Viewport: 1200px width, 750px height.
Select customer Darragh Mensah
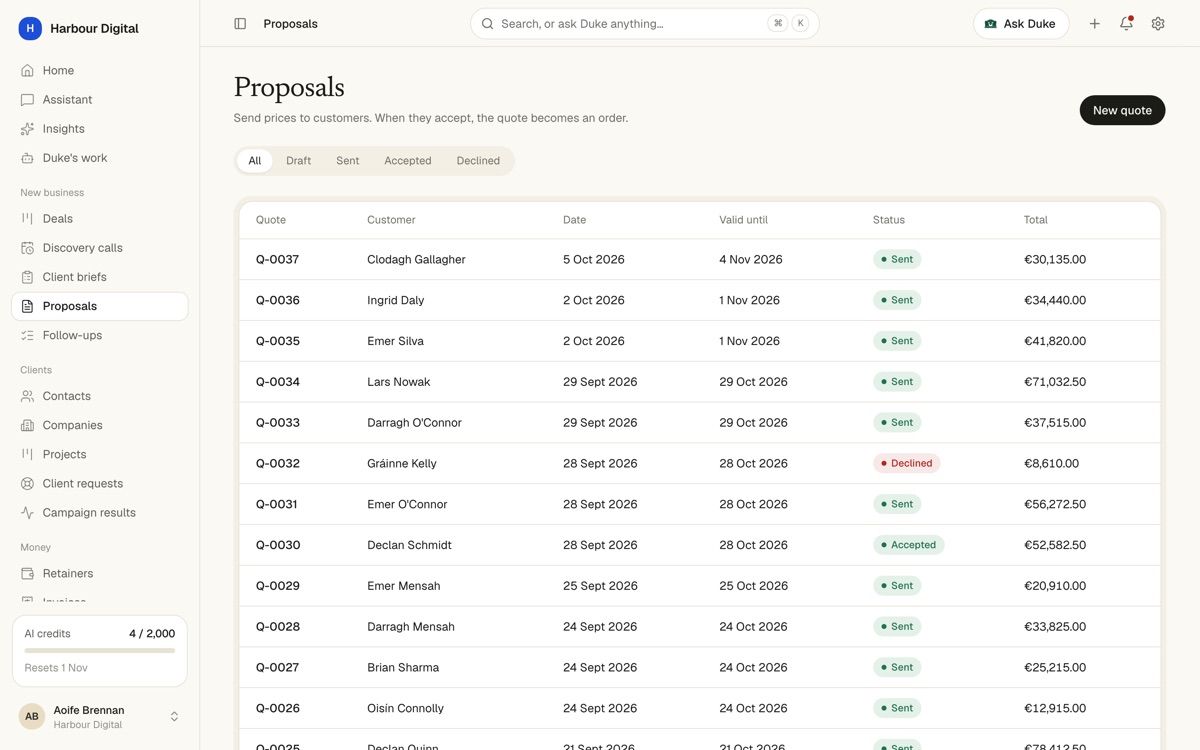(411, 627)
